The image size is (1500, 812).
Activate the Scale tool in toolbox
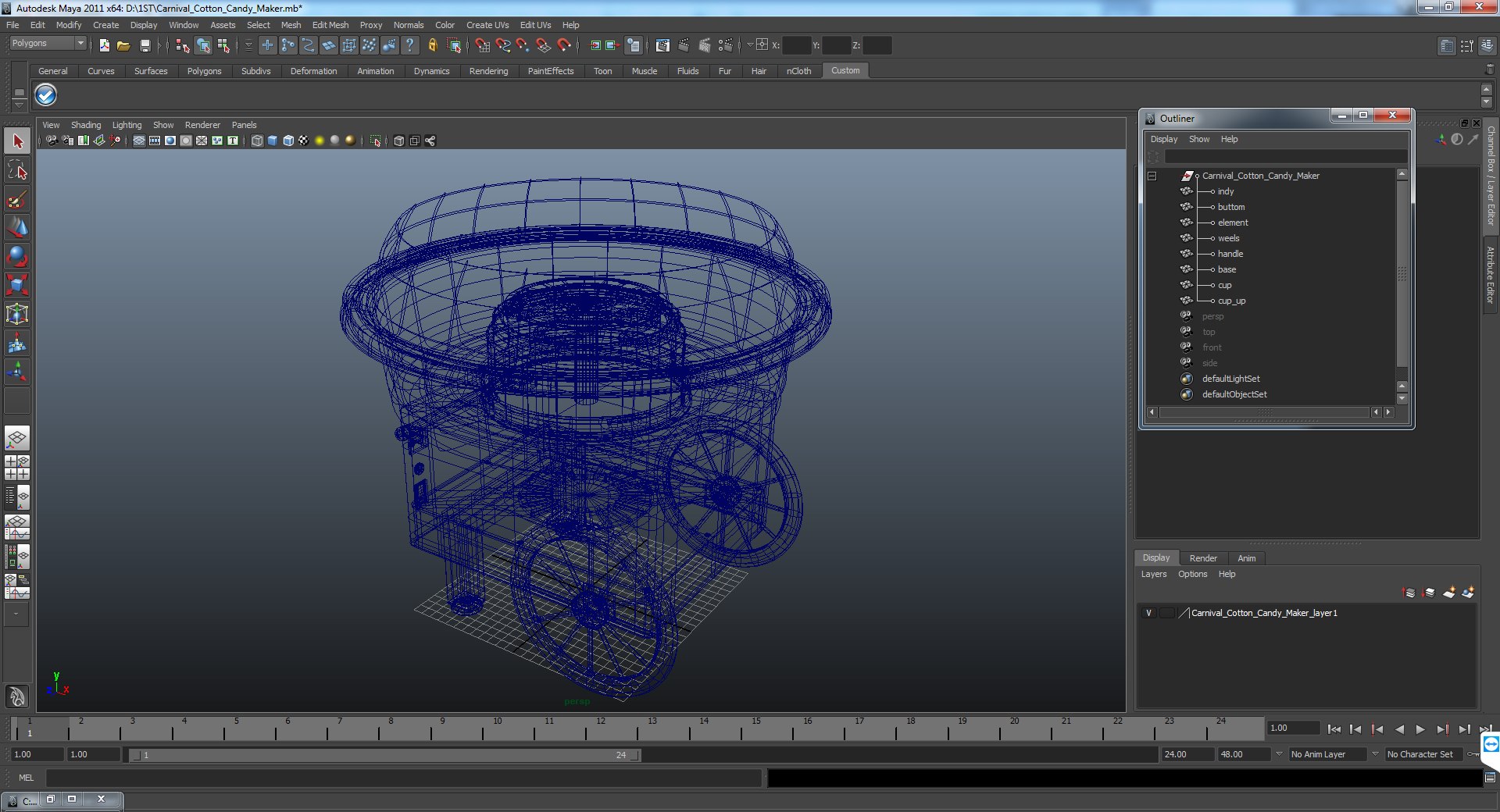click(17, 284)
